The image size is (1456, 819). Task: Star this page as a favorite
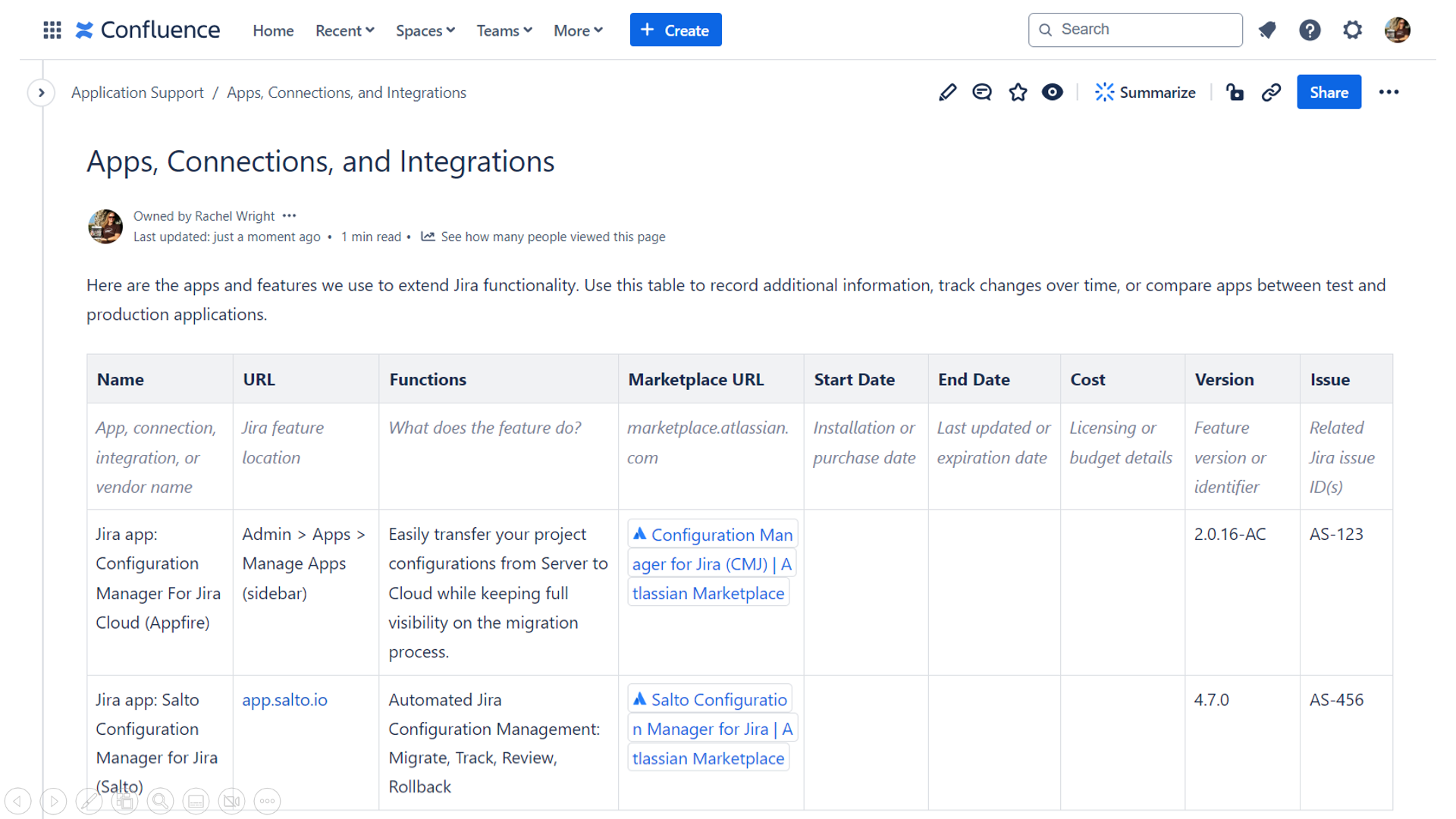point(1017,92)
